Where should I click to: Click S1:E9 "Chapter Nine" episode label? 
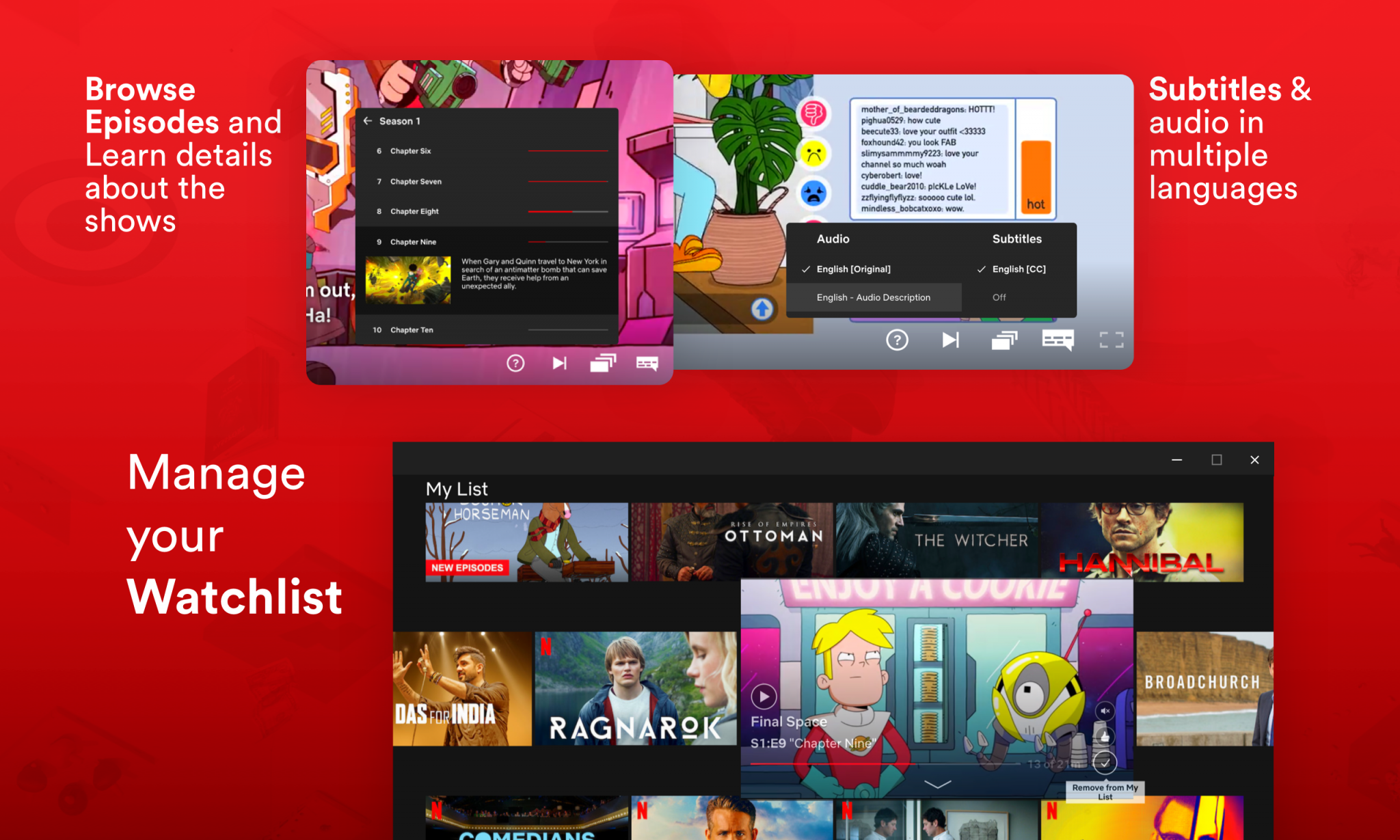coord(813,743)
